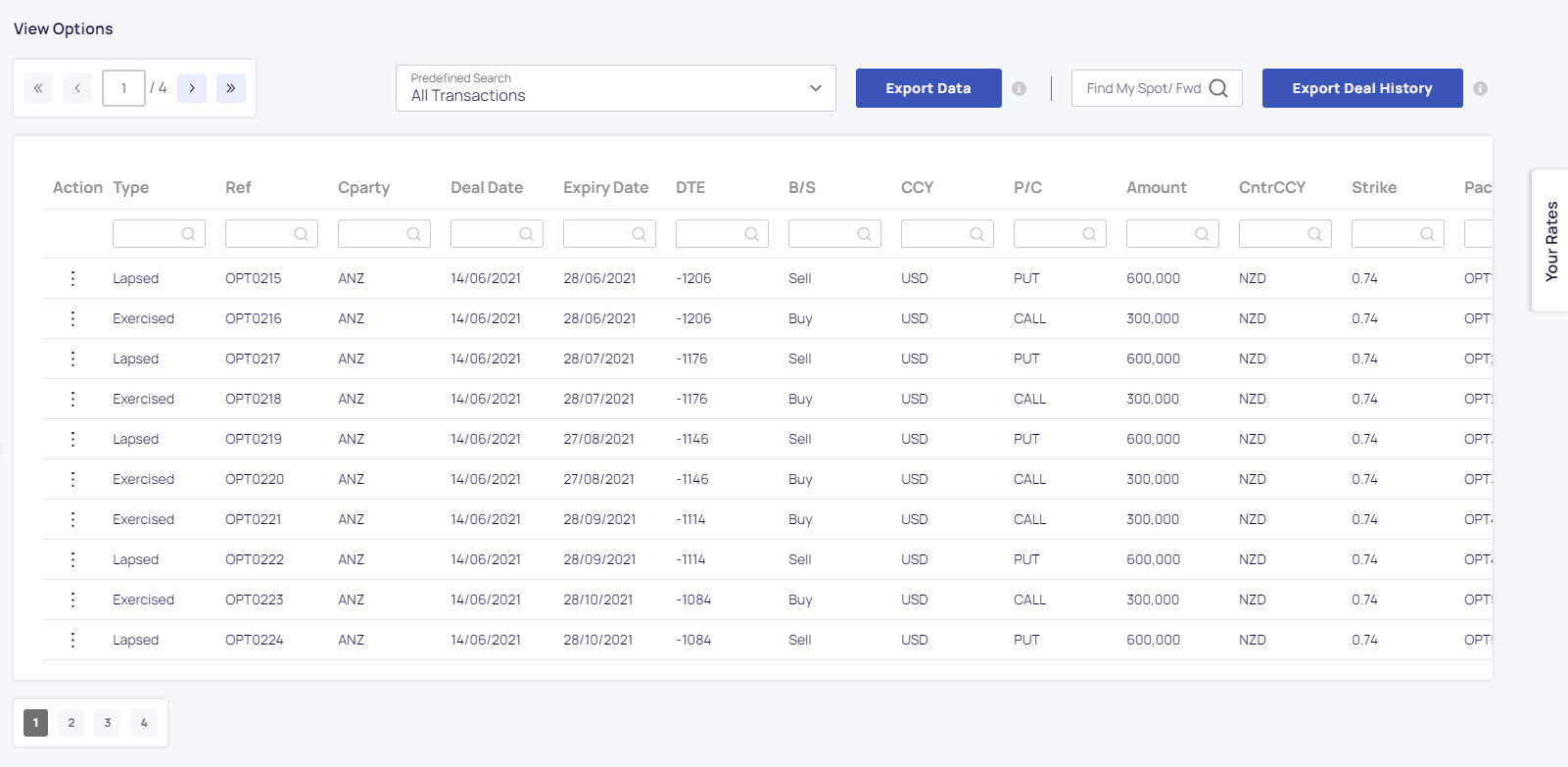1568x767 pixels.
Task: Click CALL value in OPT0218 row
Action: click(x=1030, y=399)
